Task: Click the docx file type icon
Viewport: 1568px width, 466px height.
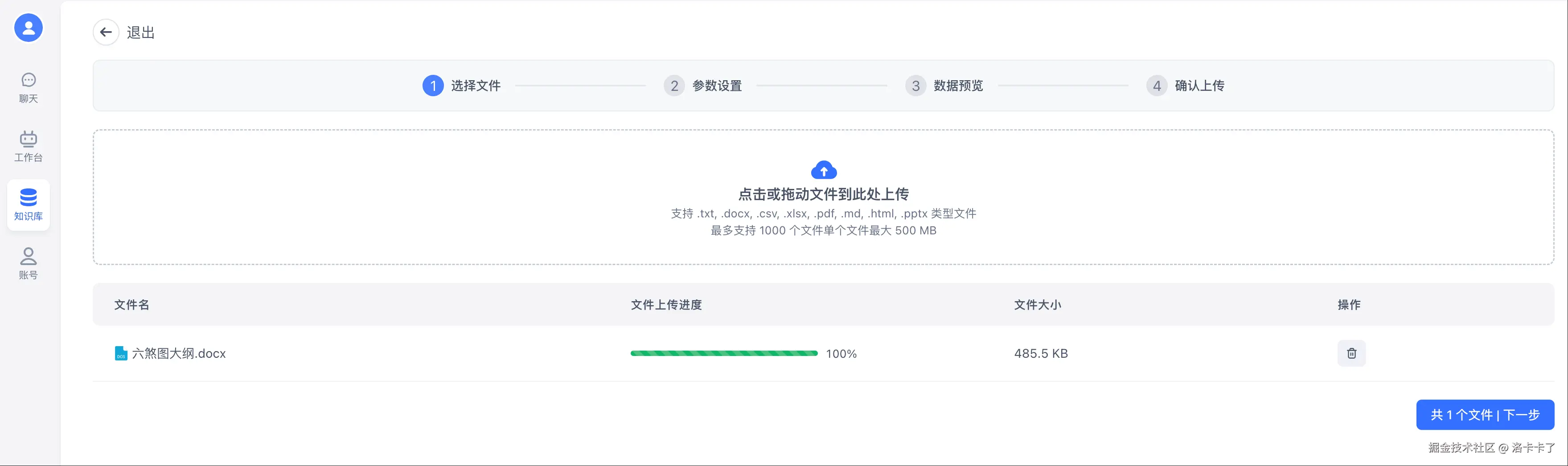Action: point(121,353)
